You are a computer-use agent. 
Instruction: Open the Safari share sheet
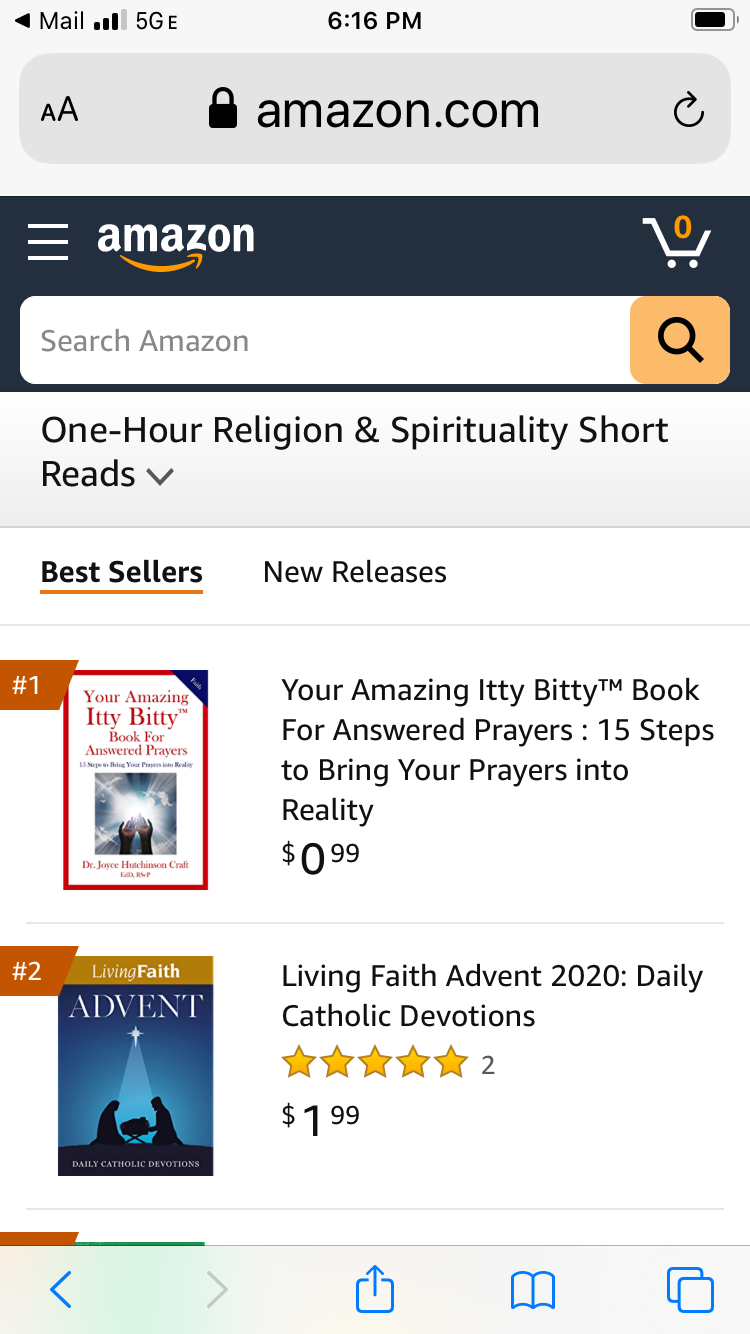pos(375,1288)
